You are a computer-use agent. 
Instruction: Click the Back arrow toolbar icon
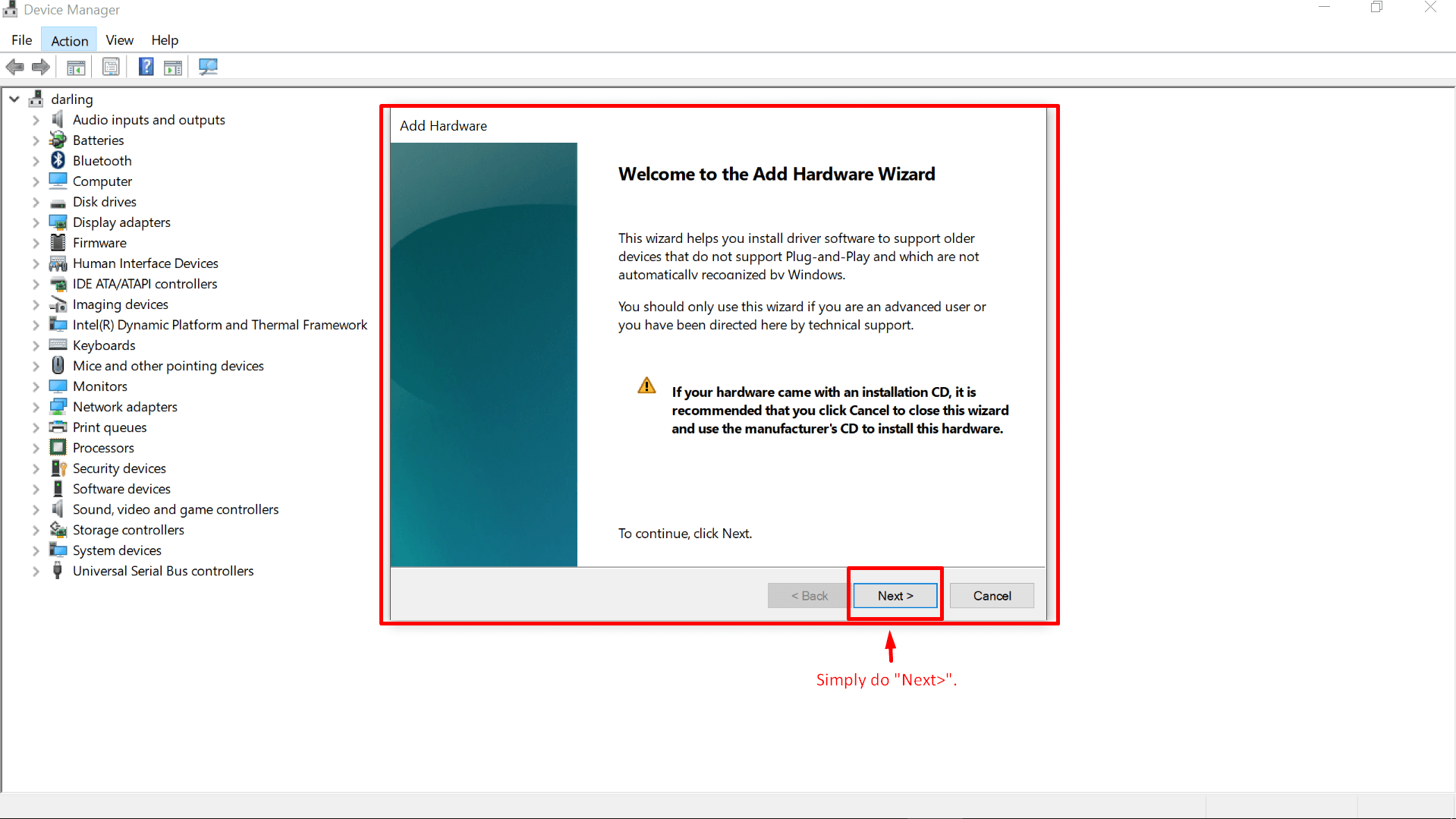(14, 67)
